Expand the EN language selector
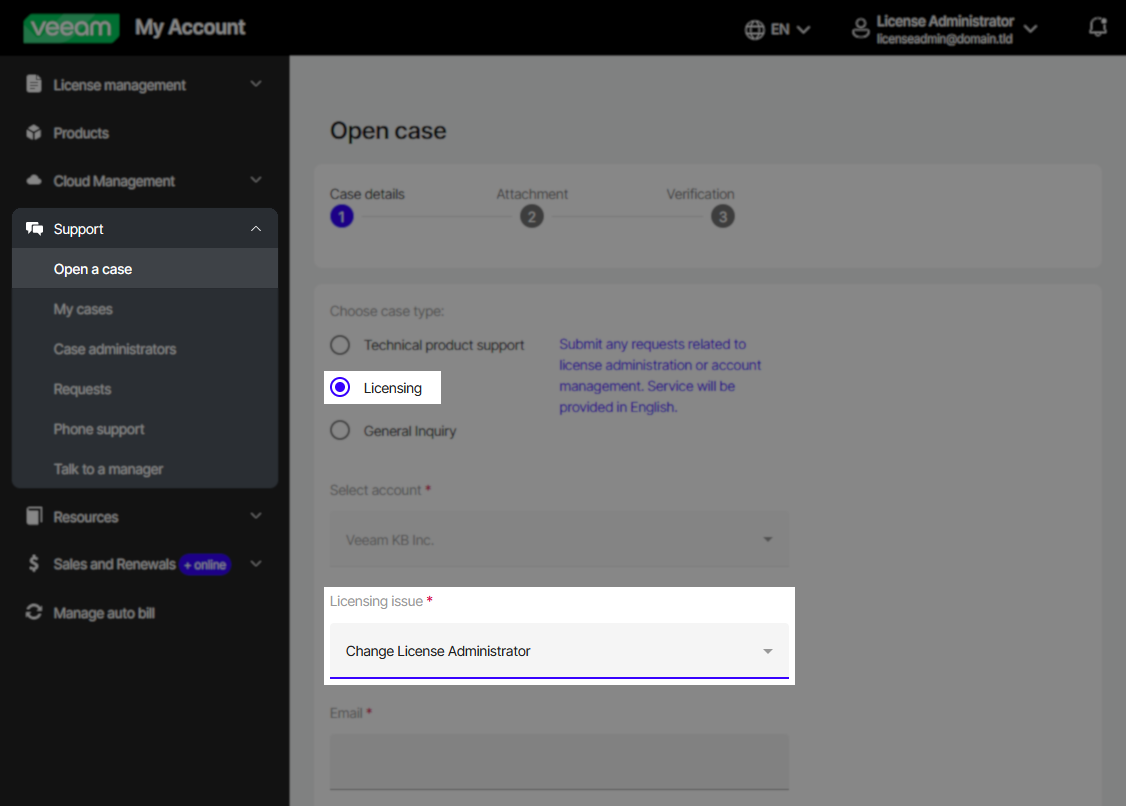The height and width of the screenshot is (806, 1126). pos(778,28)
